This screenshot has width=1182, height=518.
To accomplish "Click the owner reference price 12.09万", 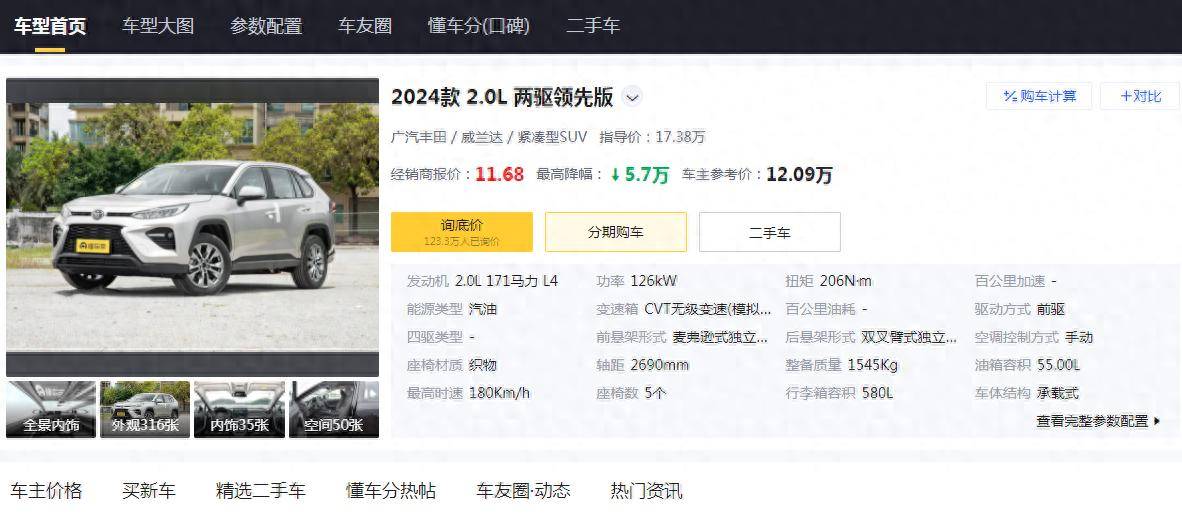I will click(x=799, y=175).
